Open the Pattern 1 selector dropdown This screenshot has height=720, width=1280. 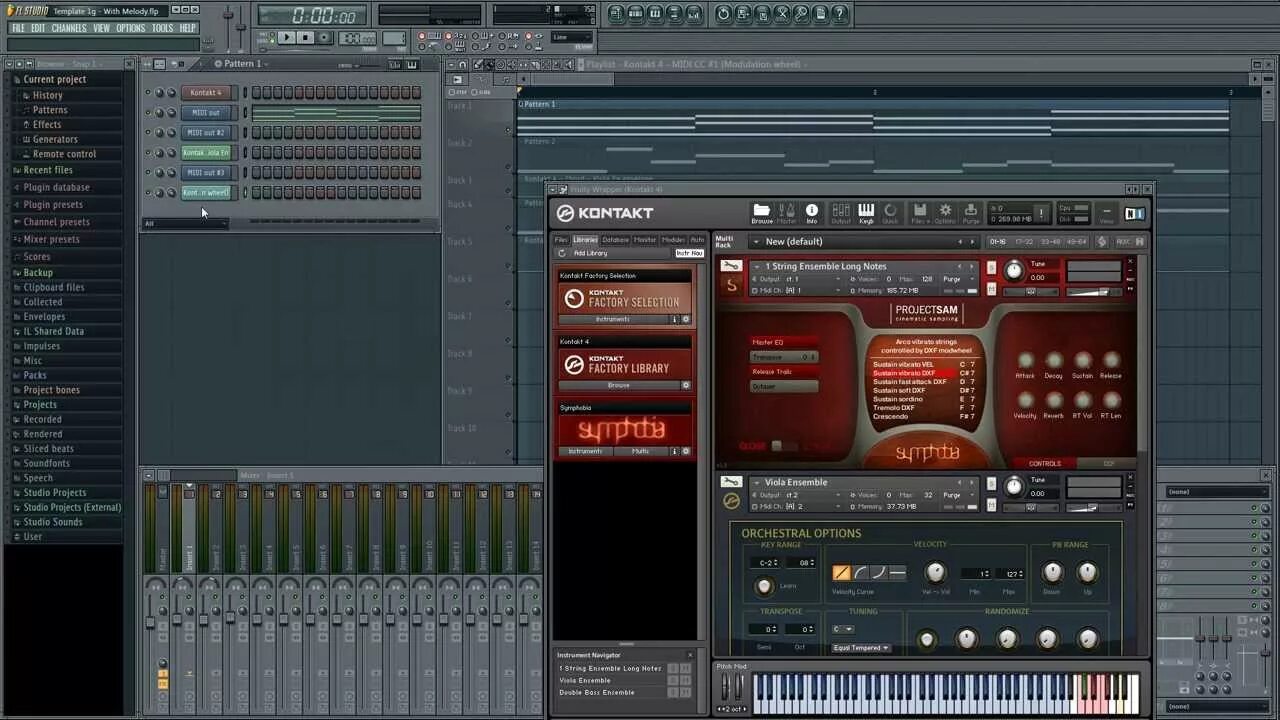click(x=244, y=64)
